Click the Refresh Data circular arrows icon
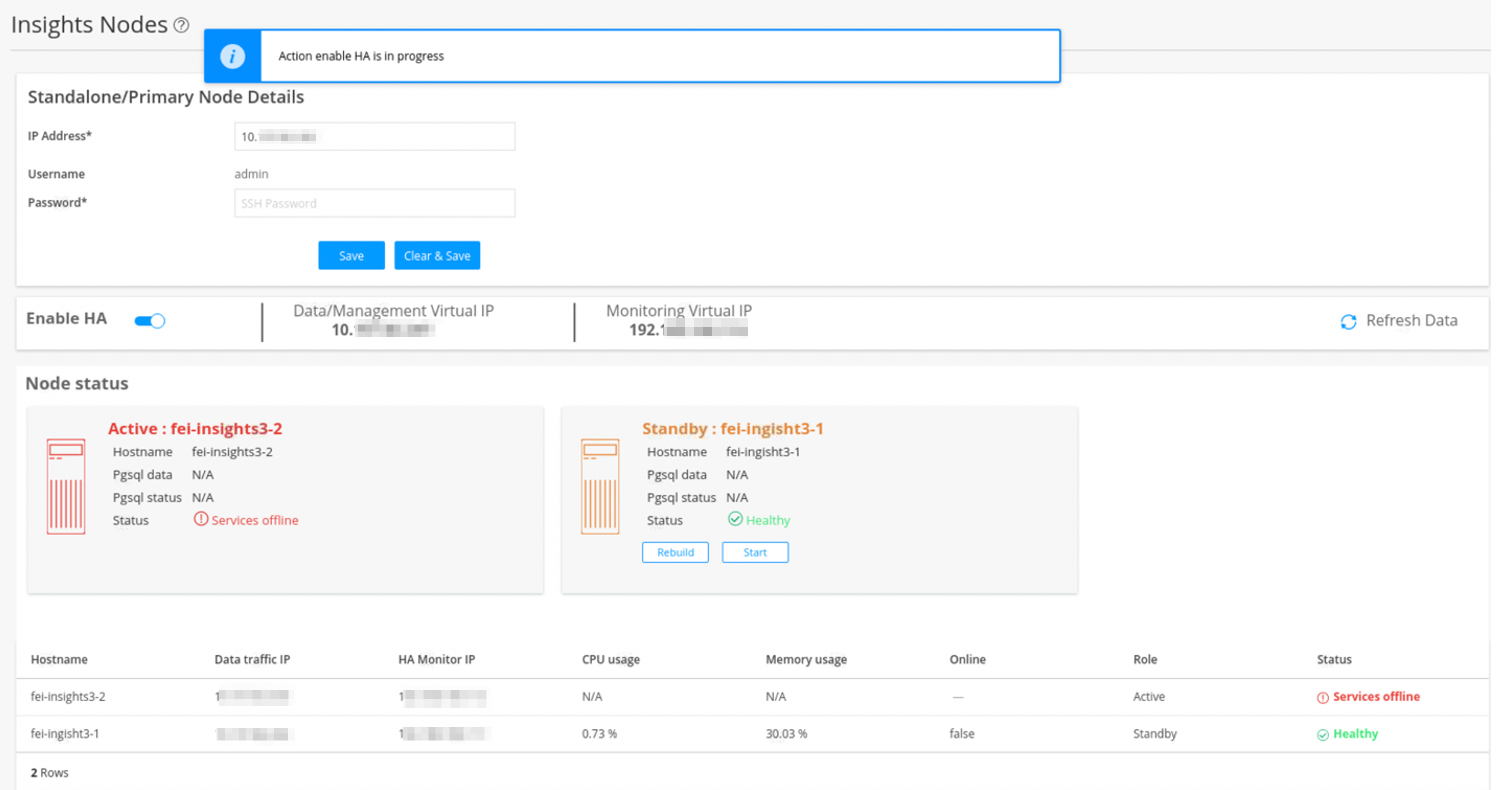1496x790 pixels. pyautogui.click(x=1348, y=321)
